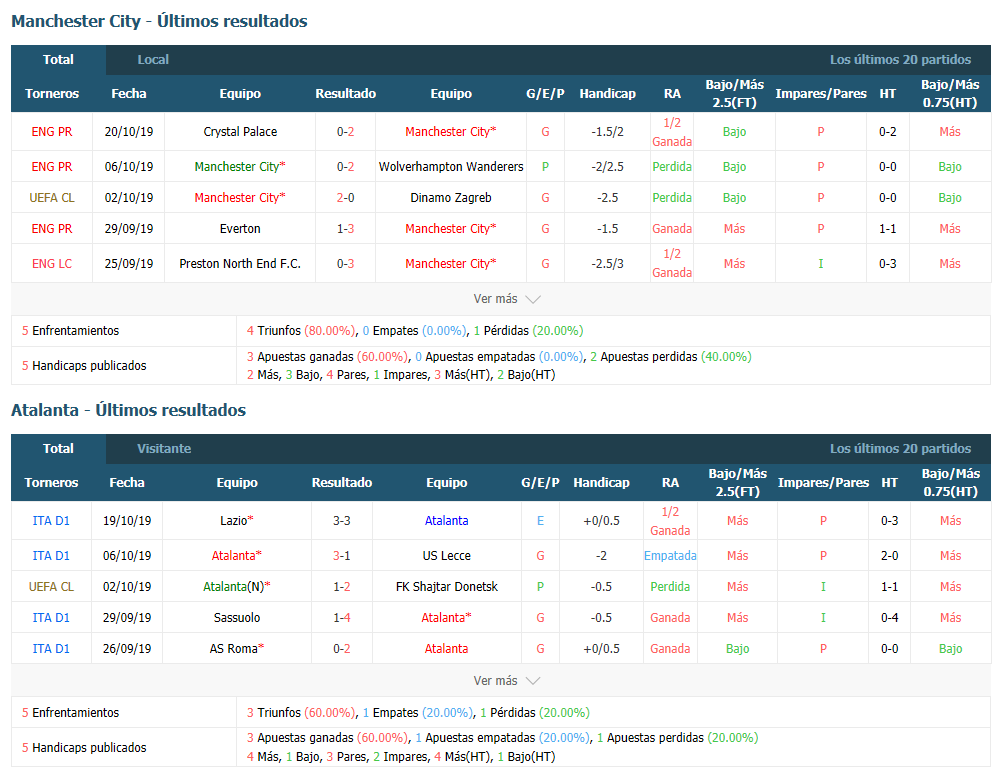This screenshot has width=996, height=780.
Task: Click the G/E/P header in Atalanta table
Action: [541, 482]
